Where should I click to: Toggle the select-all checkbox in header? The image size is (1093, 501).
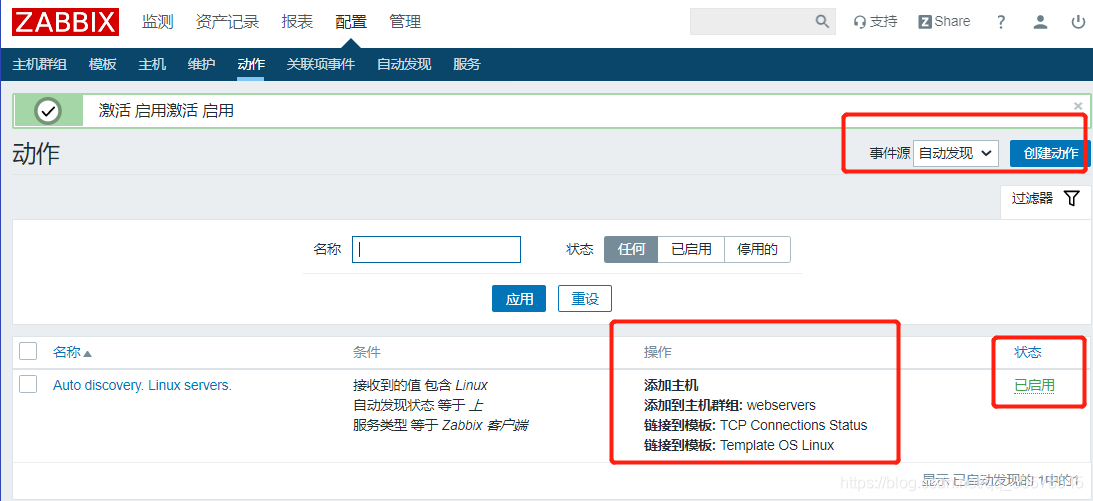tap(28, 351)
